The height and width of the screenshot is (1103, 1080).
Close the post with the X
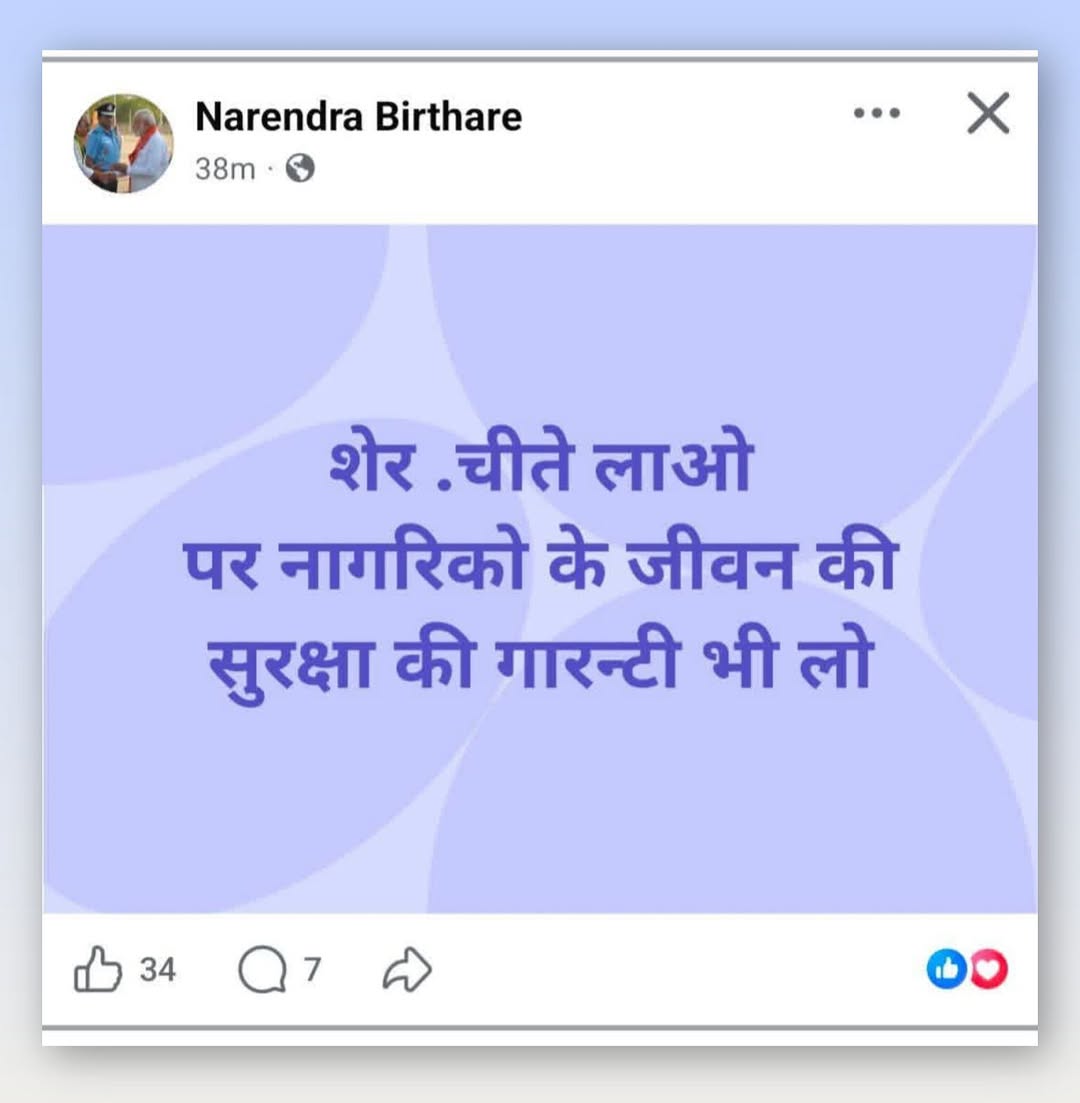tap(989, 113)
